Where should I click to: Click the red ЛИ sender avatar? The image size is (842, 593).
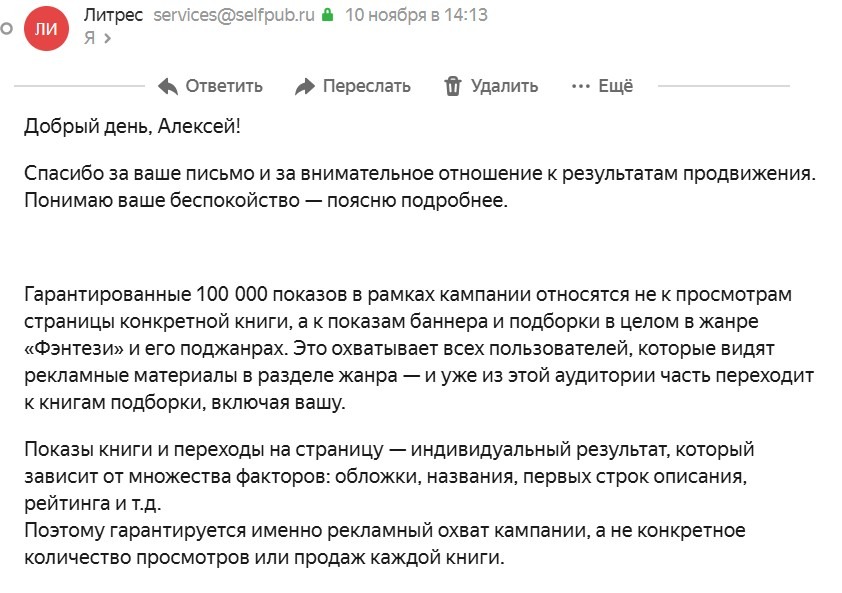click(46, 27)
